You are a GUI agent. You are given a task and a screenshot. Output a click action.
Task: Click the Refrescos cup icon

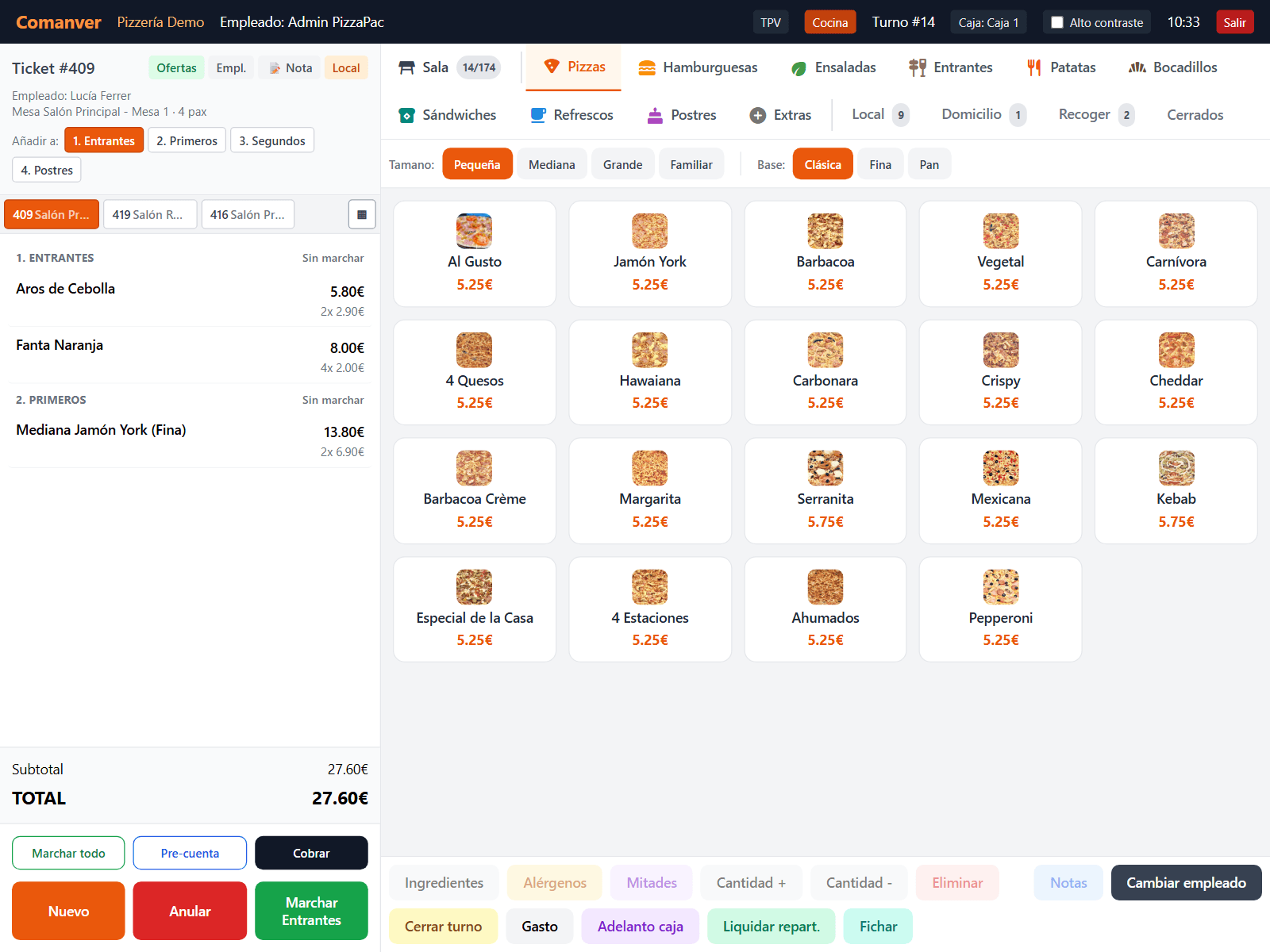(x=537, y=115)
